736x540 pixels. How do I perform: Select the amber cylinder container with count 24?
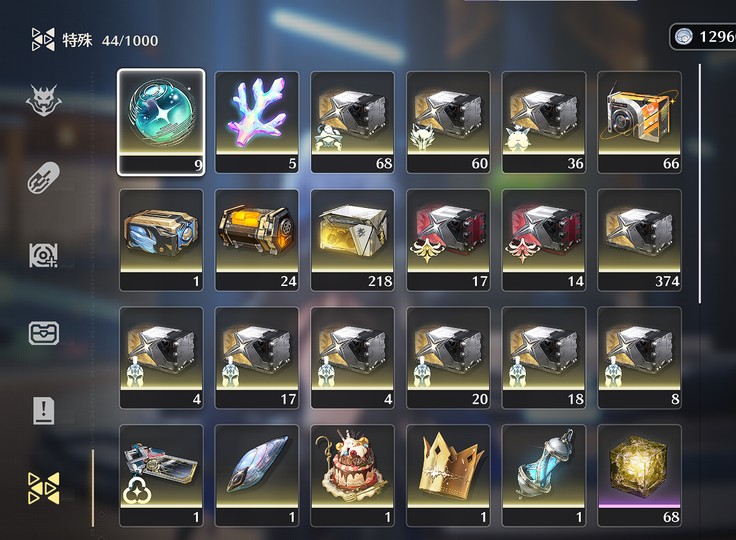point(257,240)
